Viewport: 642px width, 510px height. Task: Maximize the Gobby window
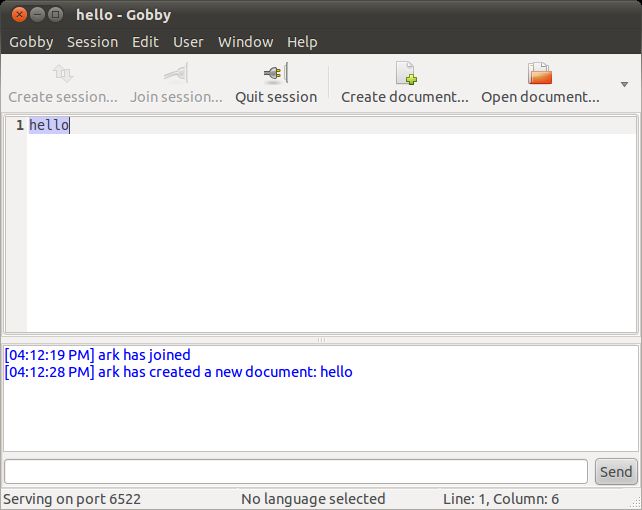(55, 15)
